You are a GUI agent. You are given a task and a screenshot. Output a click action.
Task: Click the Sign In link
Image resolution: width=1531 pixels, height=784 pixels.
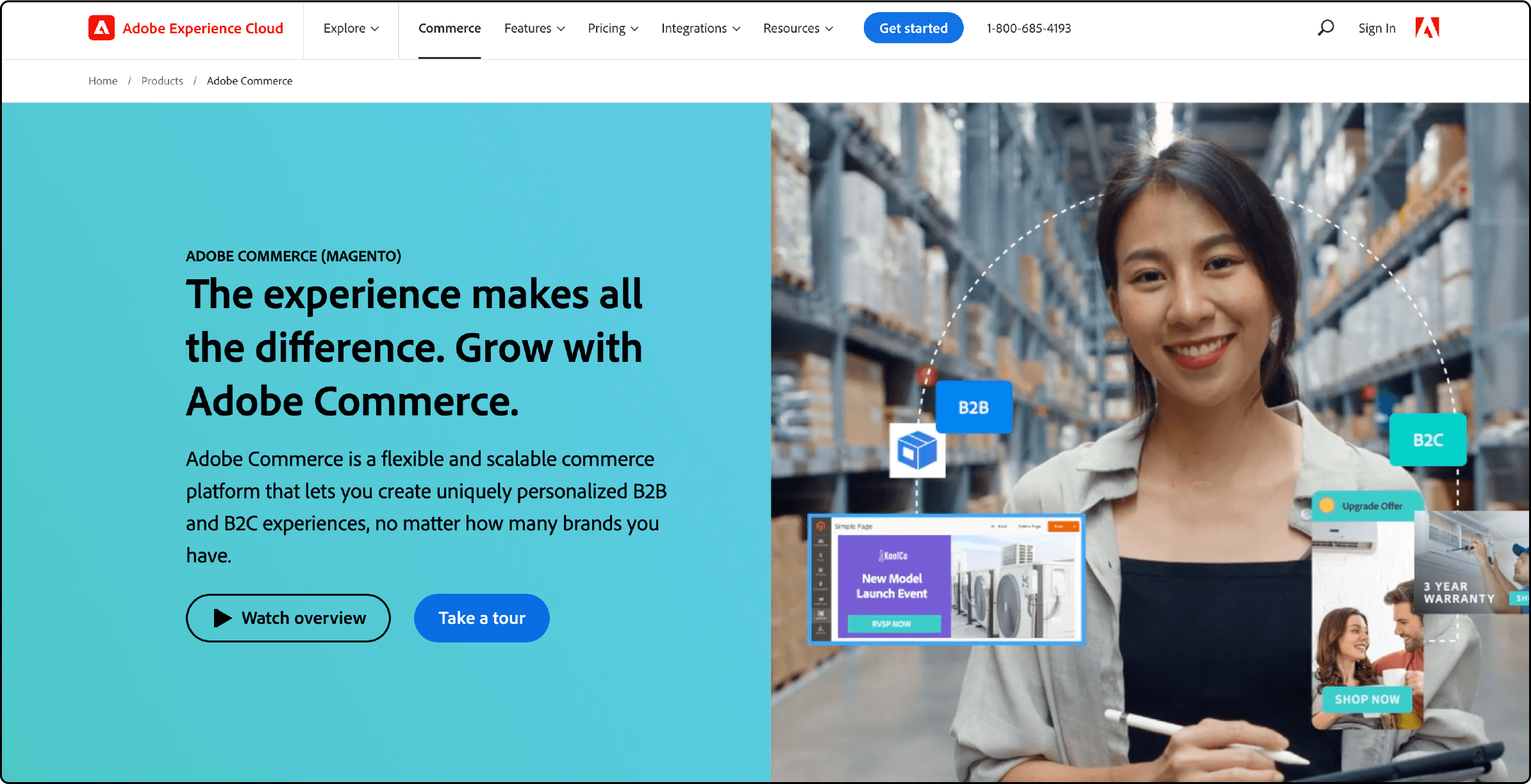point(1375,28)
